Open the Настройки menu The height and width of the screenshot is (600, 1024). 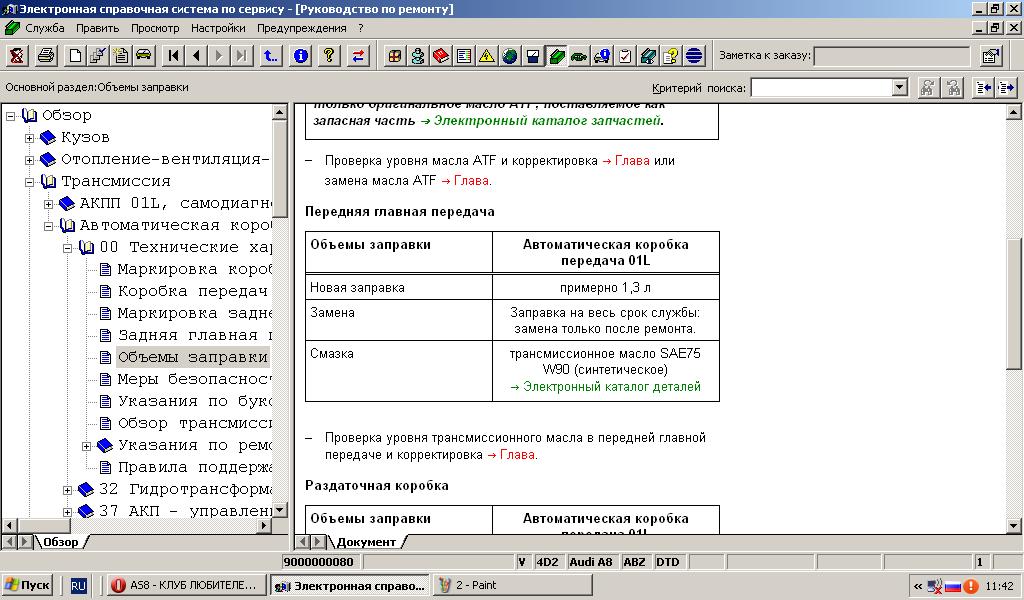click(218, 28)
